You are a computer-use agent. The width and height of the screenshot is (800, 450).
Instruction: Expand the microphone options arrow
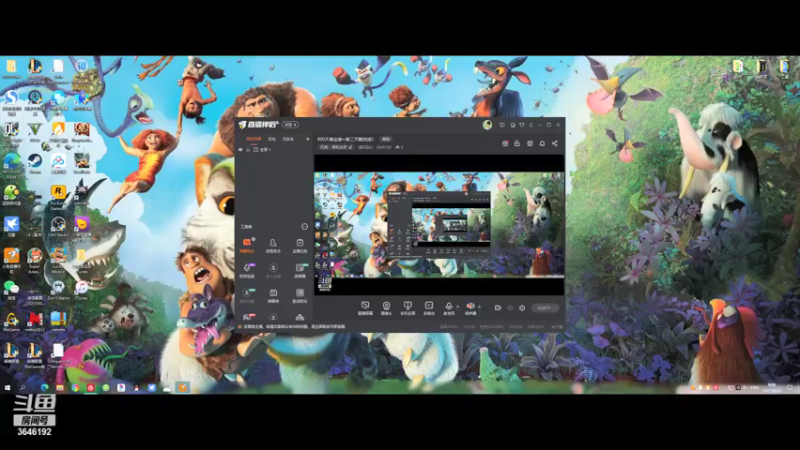click(x=457, y=307)
